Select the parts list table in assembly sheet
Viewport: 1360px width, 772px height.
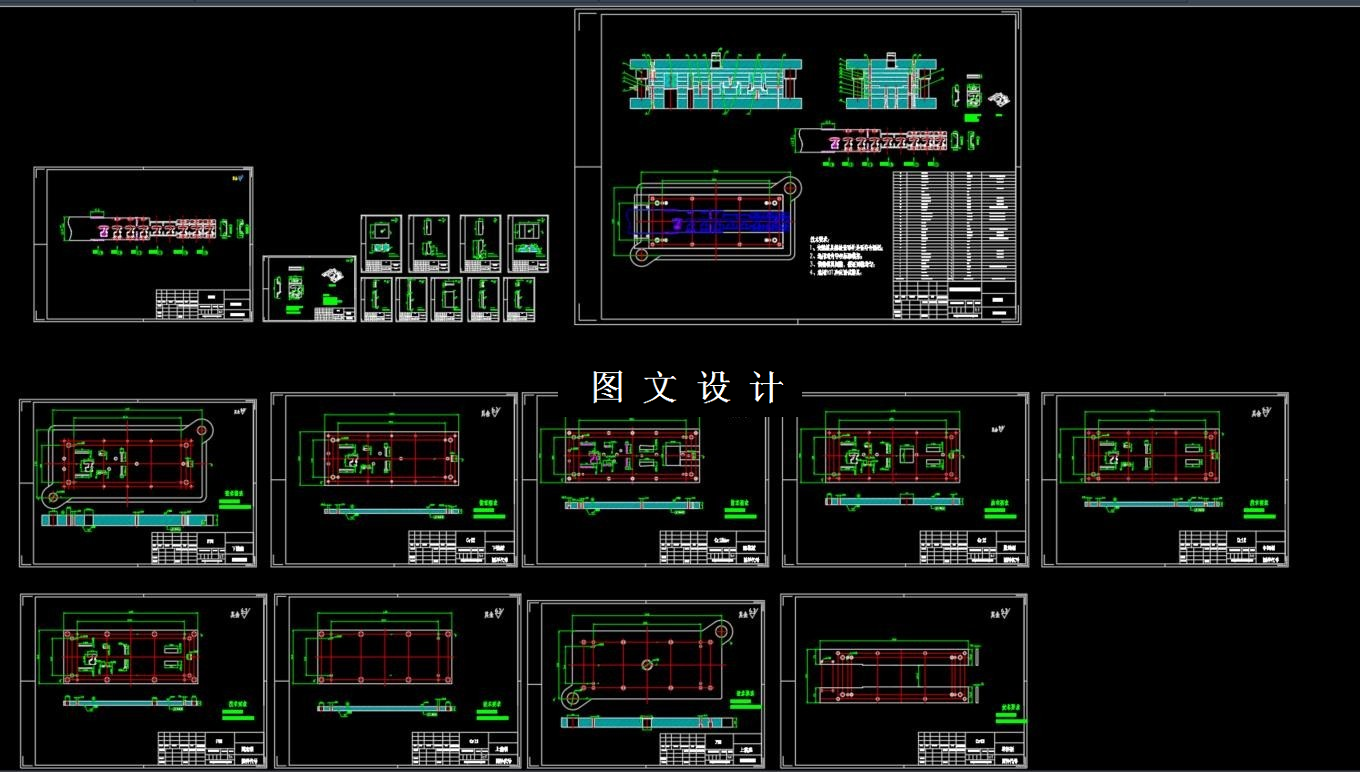click(954, 226)
